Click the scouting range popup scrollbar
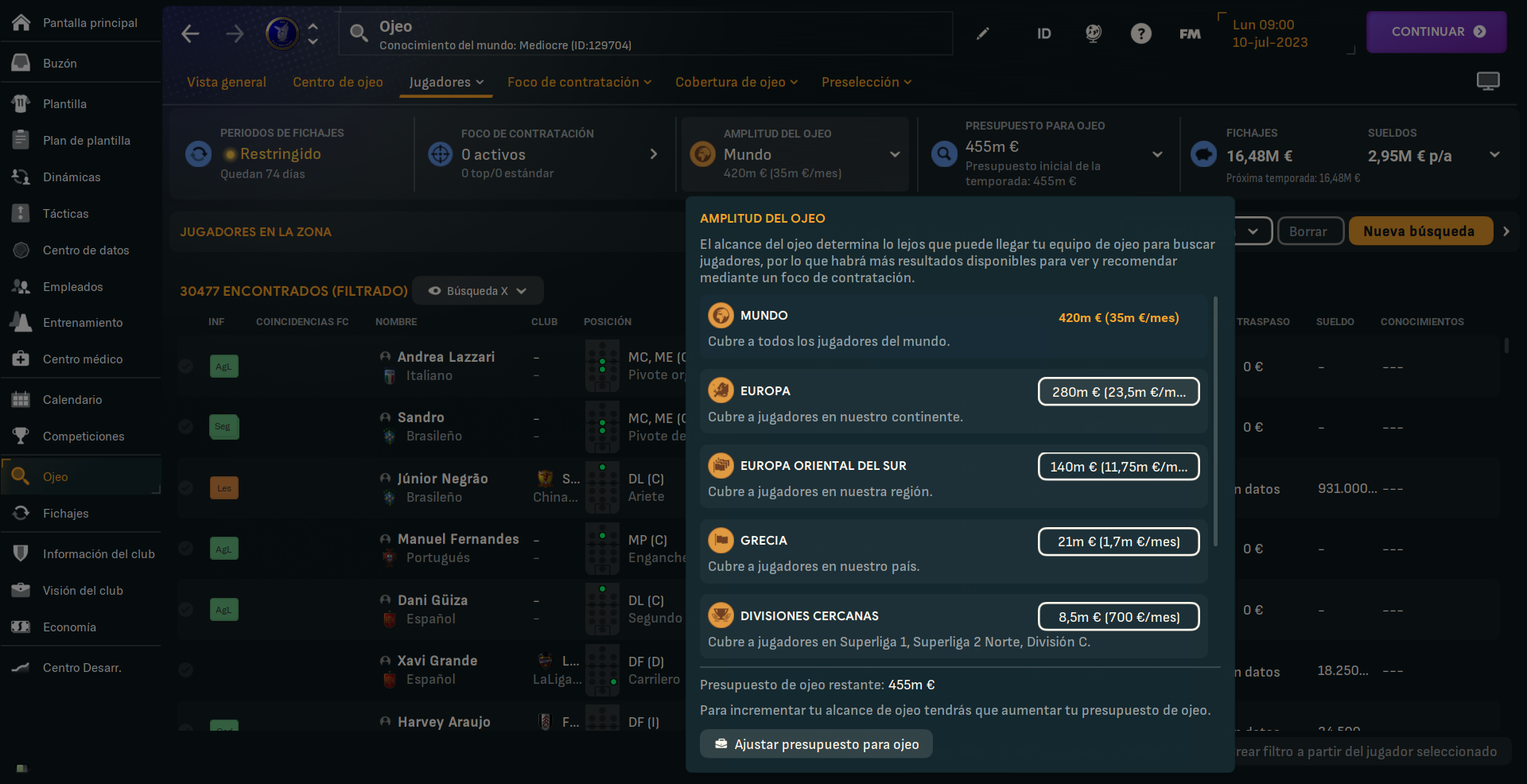The image size is (1527, 784). click(x=1215, y=421)
